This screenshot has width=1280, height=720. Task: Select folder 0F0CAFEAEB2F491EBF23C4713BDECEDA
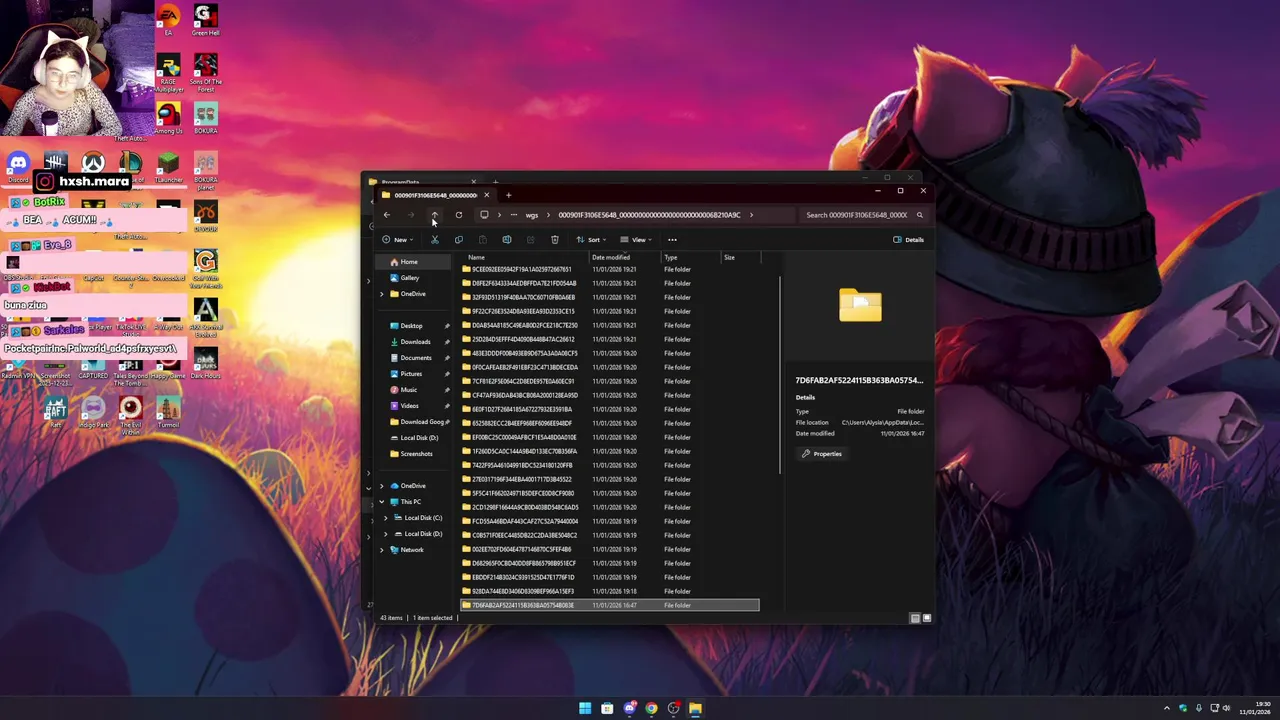point(610,367)
